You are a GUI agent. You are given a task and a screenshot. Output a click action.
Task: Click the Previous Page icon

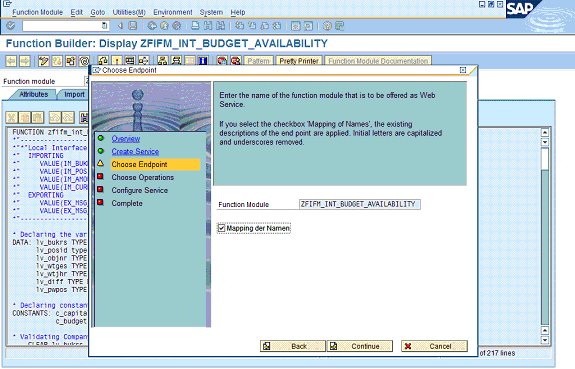(x=252, y=26)
